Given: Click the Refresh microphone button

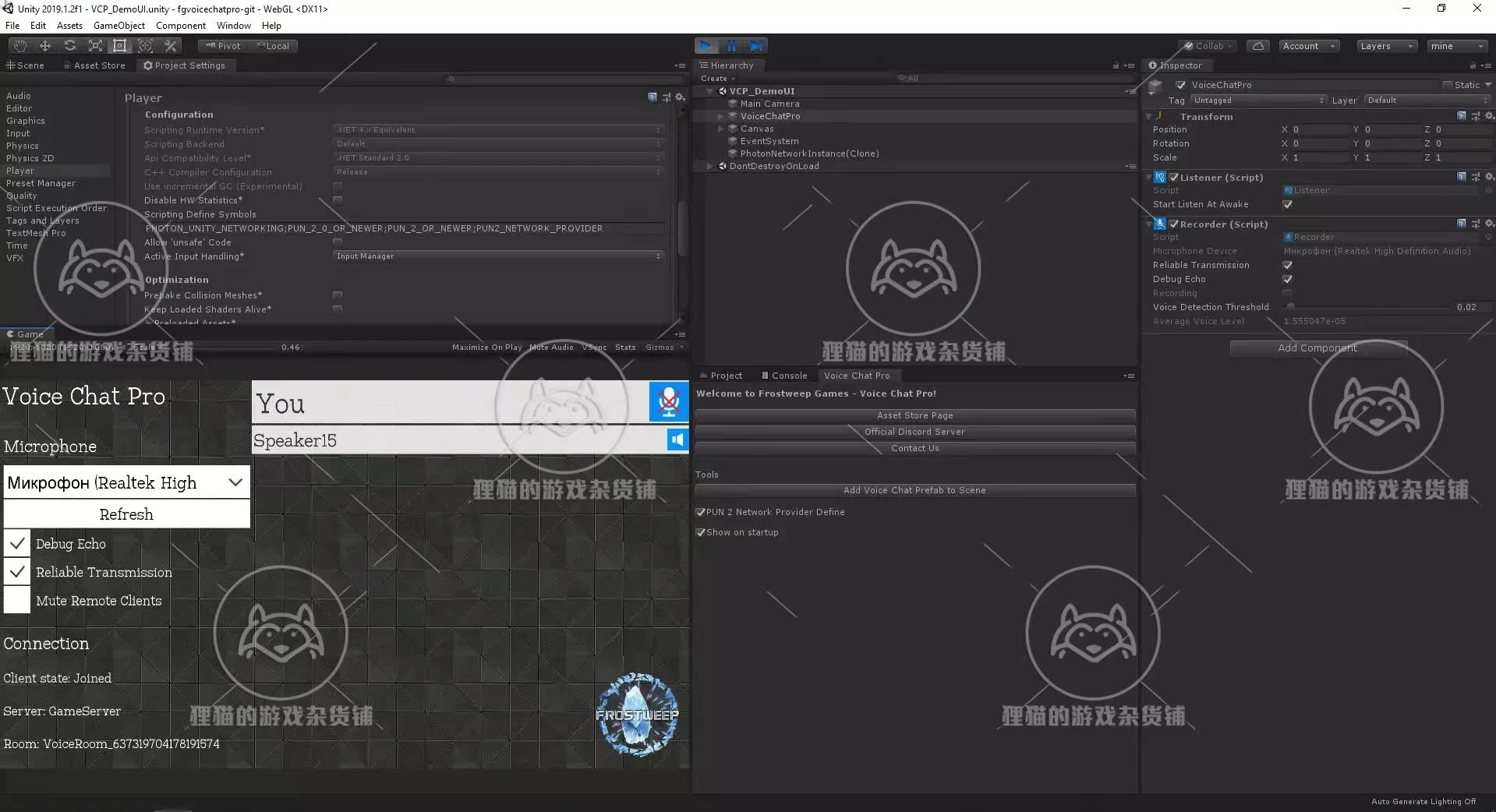Looking at the screenshot, I should coord(126,514).
